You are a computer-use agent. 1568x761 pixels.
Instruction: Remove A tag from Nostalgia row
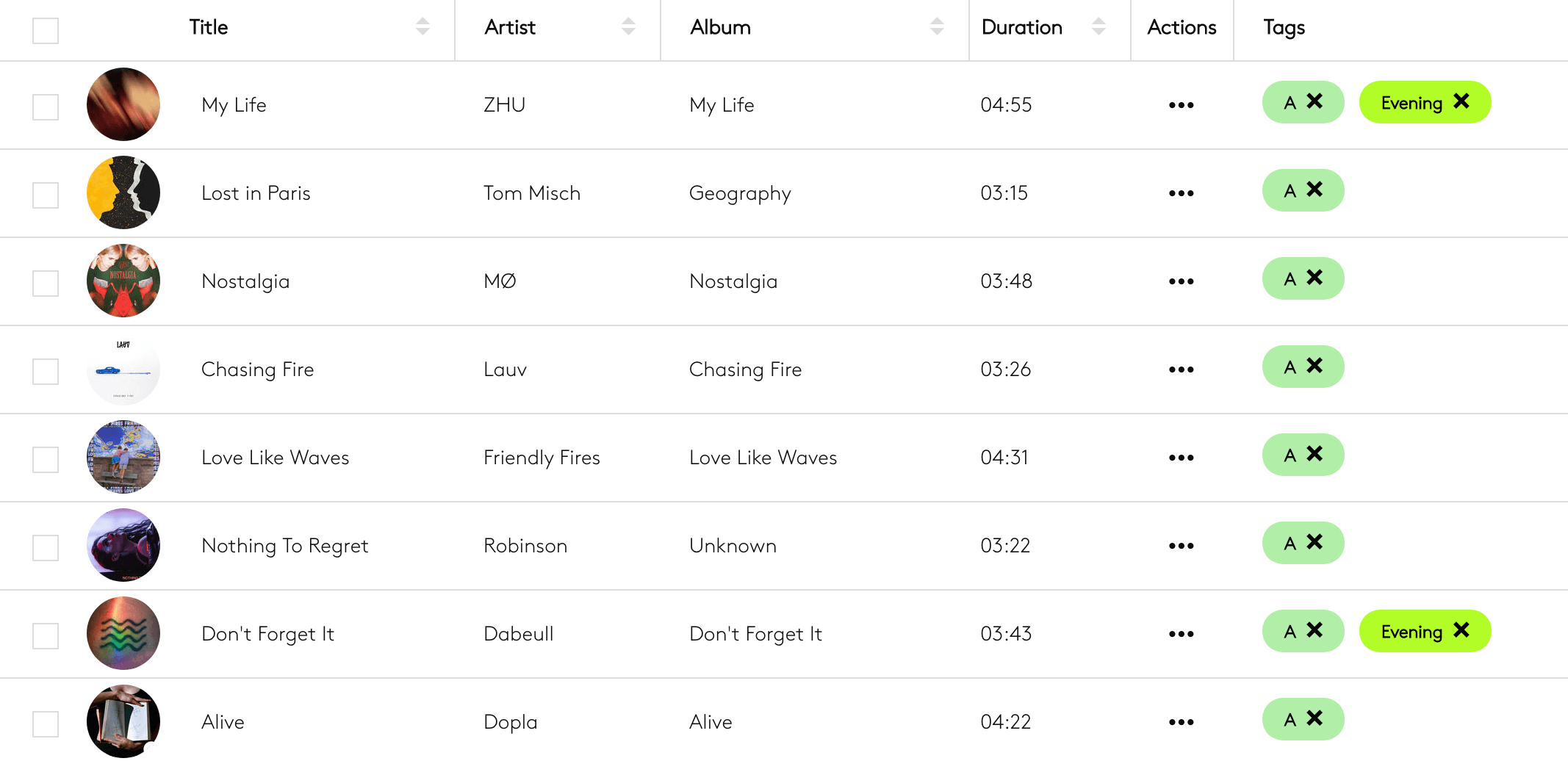click(x=1315, y=278)
